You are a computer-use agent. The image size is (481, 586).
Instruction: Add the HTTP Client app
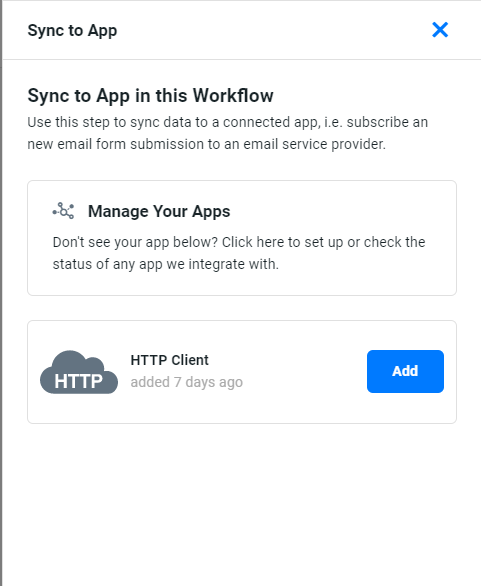405,371
